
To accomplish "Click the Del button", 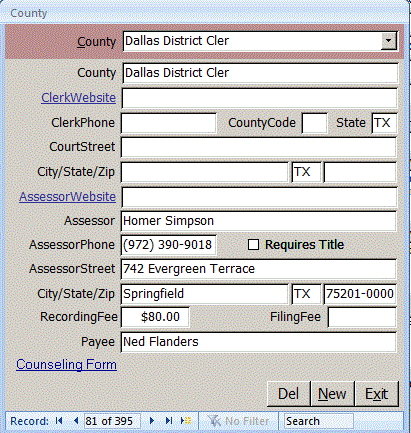I will pyautogui.click(x=289, y=394).
